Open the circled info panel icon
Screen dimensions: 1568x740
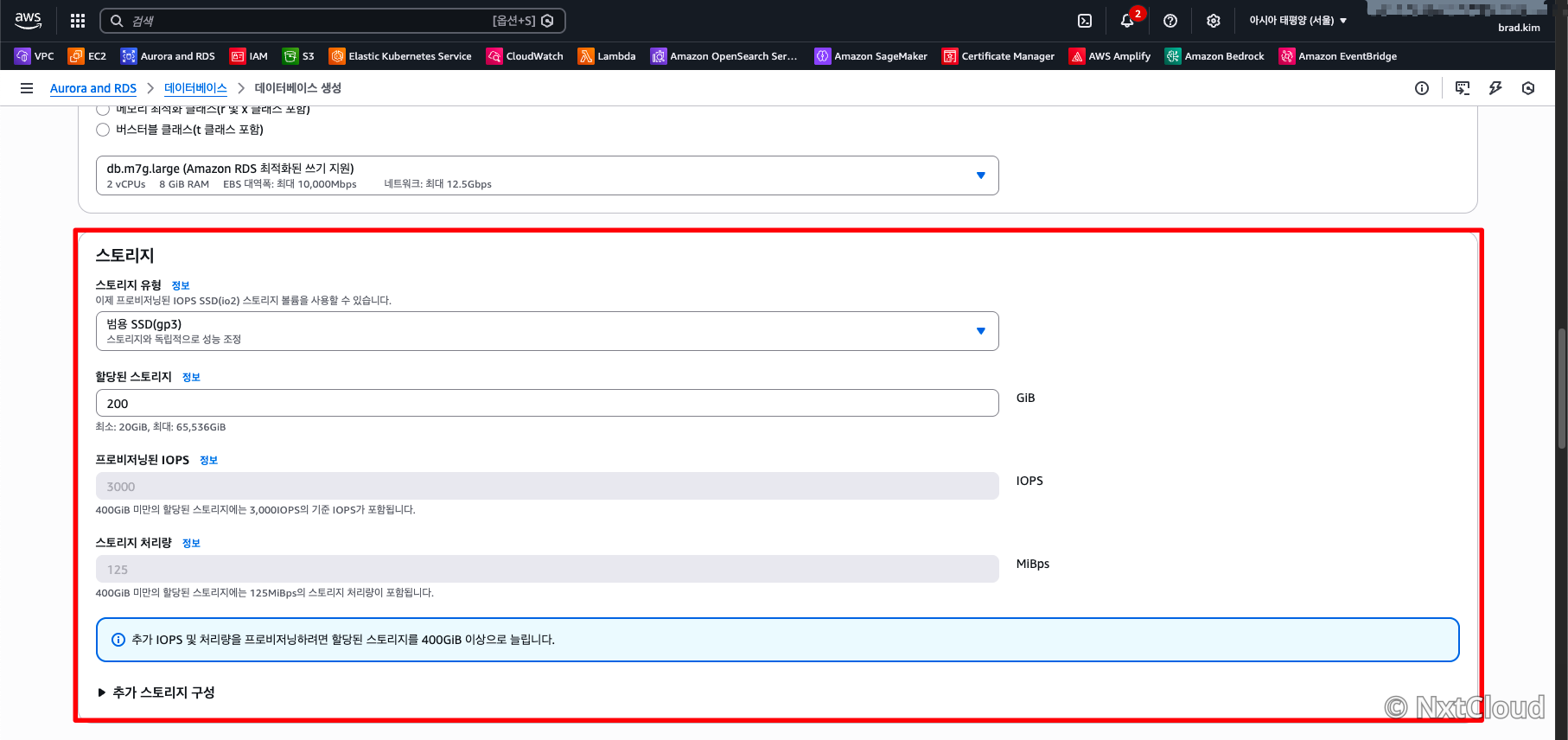(1422, 88)
